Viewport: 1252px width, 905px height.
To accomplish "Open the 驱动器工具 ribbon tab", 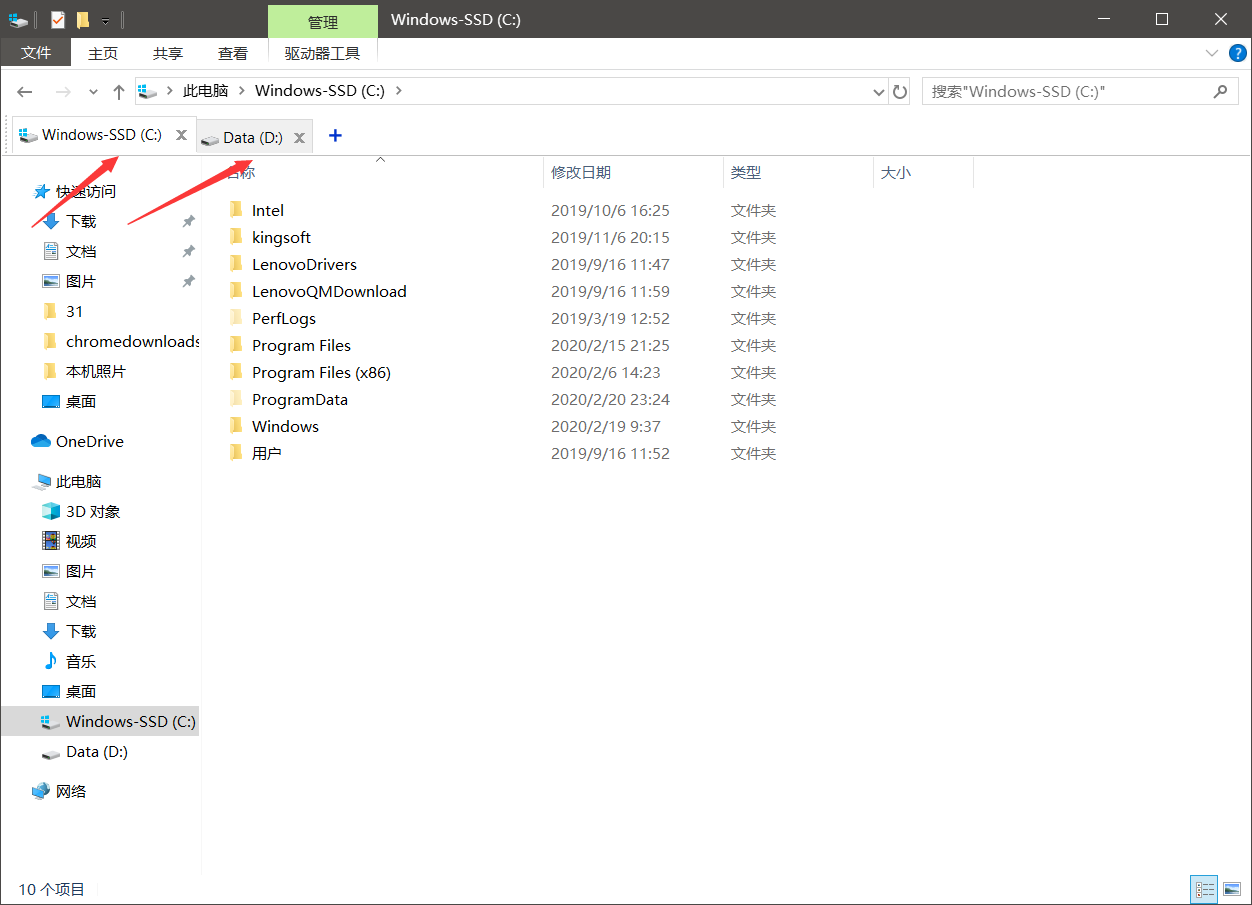I will (x=323, y=53).
